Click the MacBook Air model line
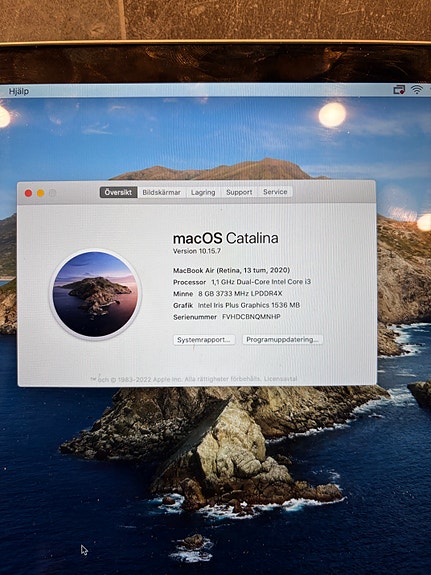The height and width of the screenshot is (575, 431). pos(231,270)
